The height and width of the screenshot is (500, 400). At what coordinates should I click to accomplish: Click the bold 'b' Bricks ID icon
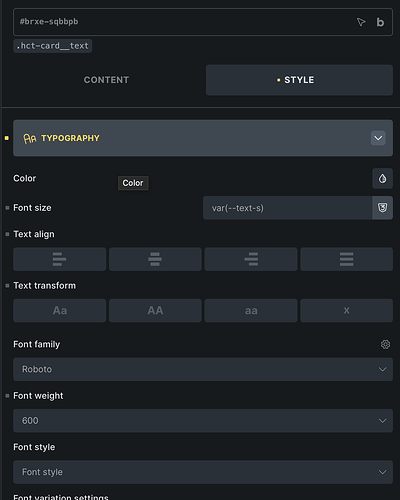pyautogui.click(x=380, y=22)
